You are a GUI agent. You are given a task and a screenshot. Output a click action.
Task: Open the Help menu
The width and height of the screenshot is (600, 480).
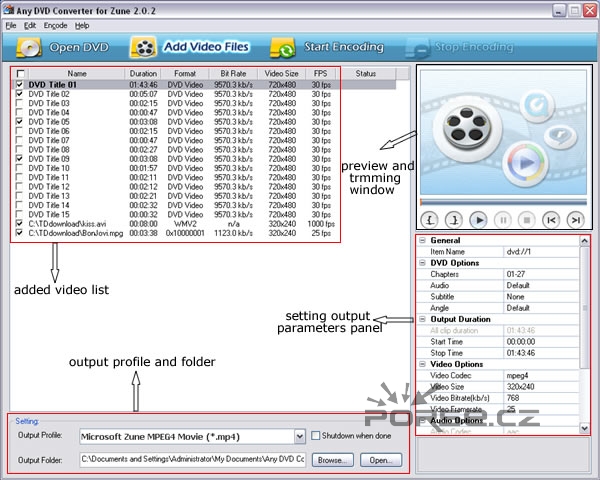click(82, 26)
